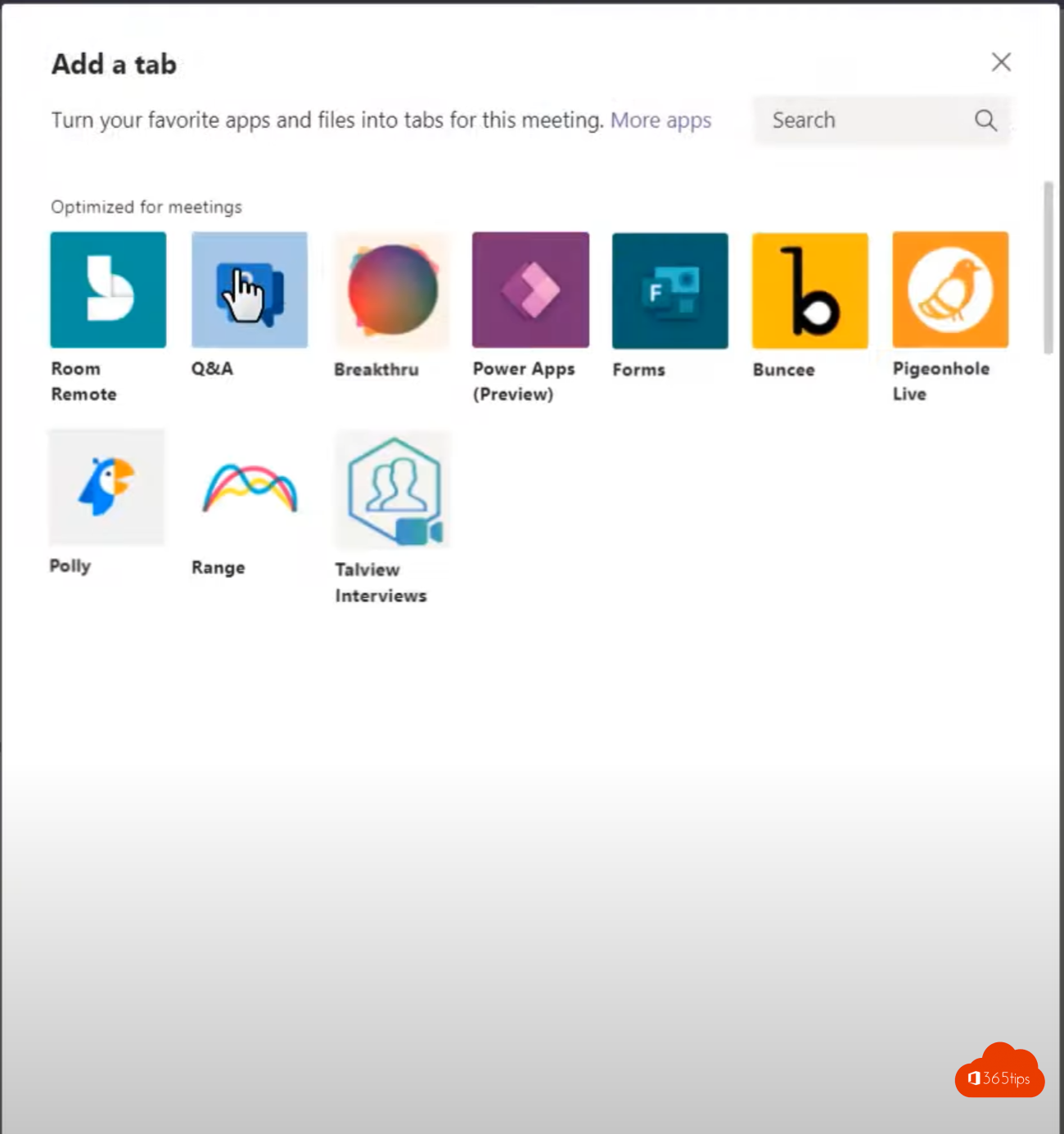Click the Buncee label text
Image resolution: width=1064 pixels, height=1134 pixels.
pyautogui.click(x=784, y=370)
